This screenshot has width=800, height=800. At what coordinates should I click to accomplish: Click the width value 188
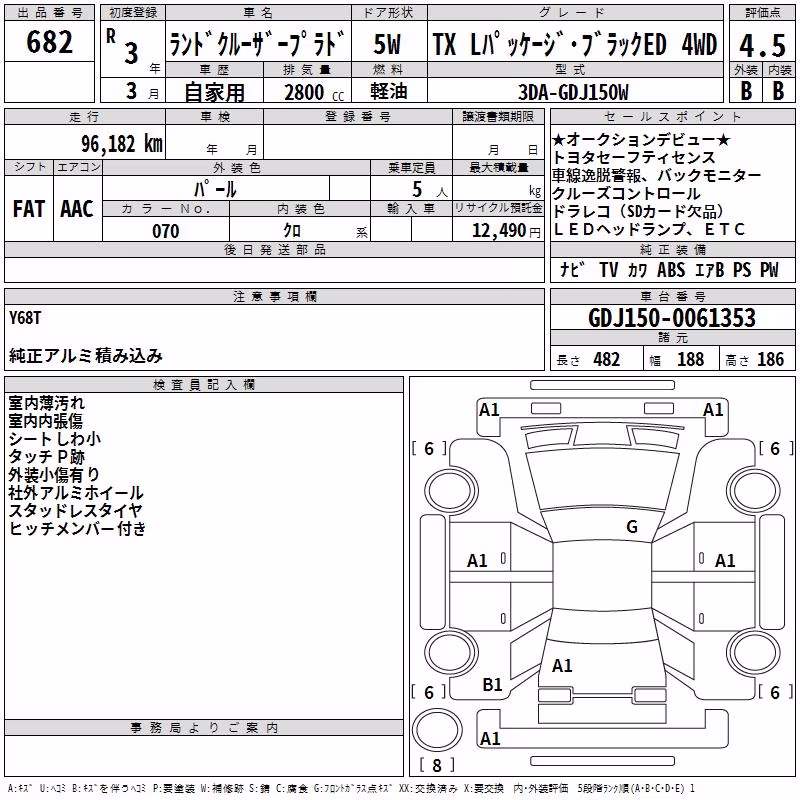point(691,359)
